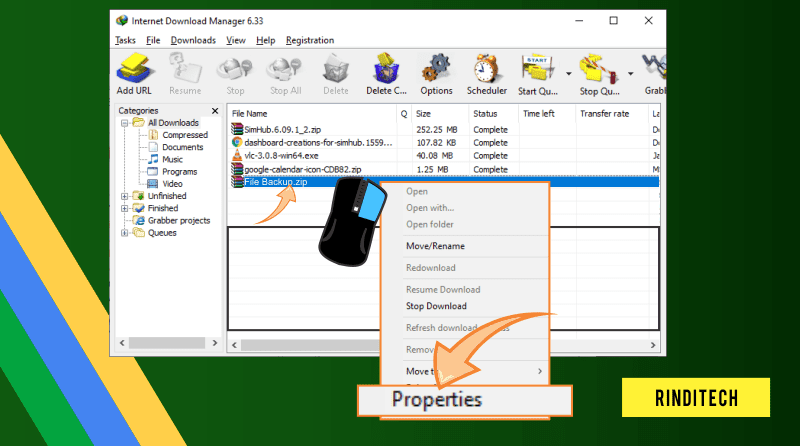Screen dimensions: 800x446
Task: Select Grabber projects in tree
Action: coord(179,220)
